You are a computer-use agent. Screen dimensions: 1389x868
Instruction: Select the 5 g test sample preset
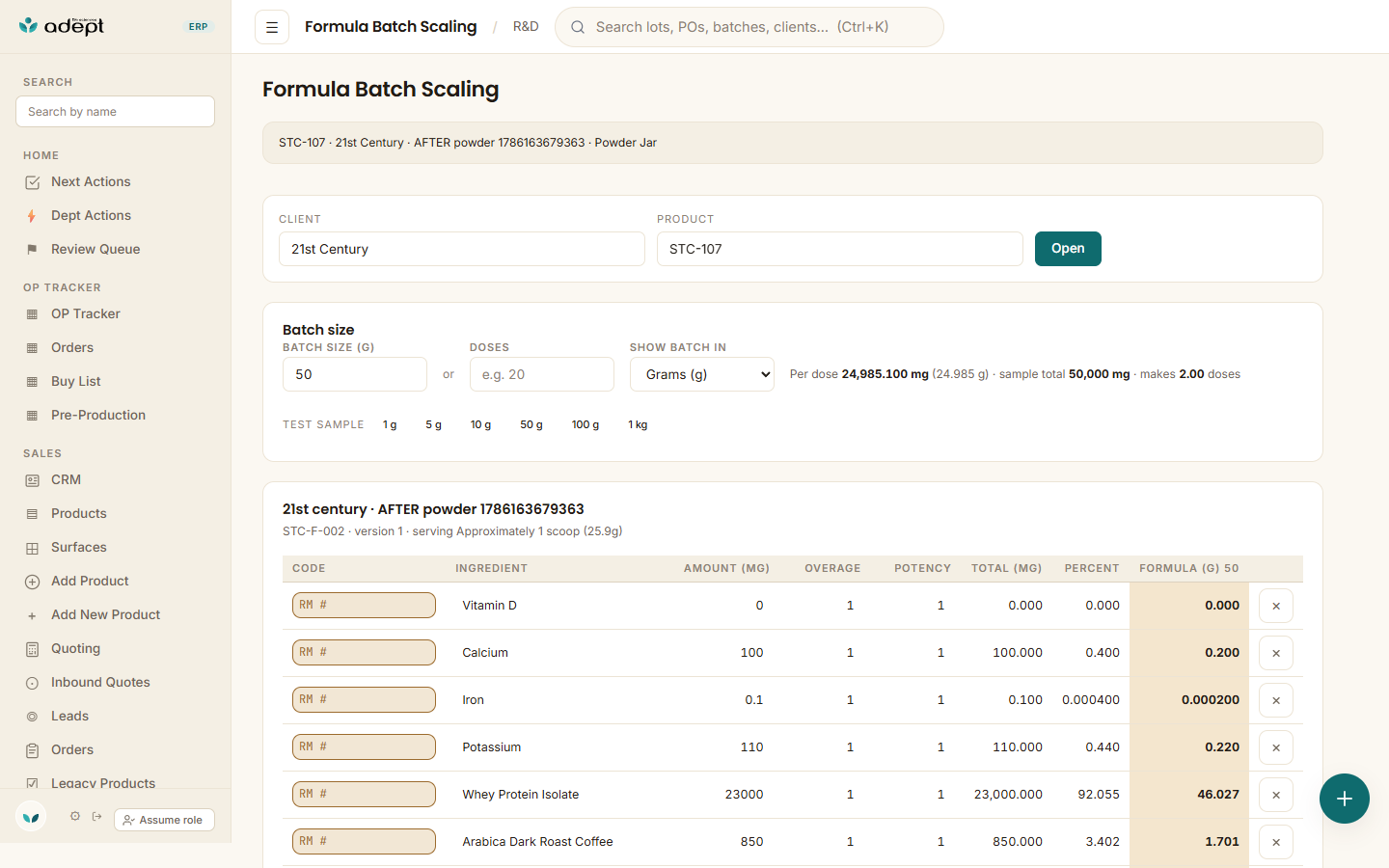(434, 424)
